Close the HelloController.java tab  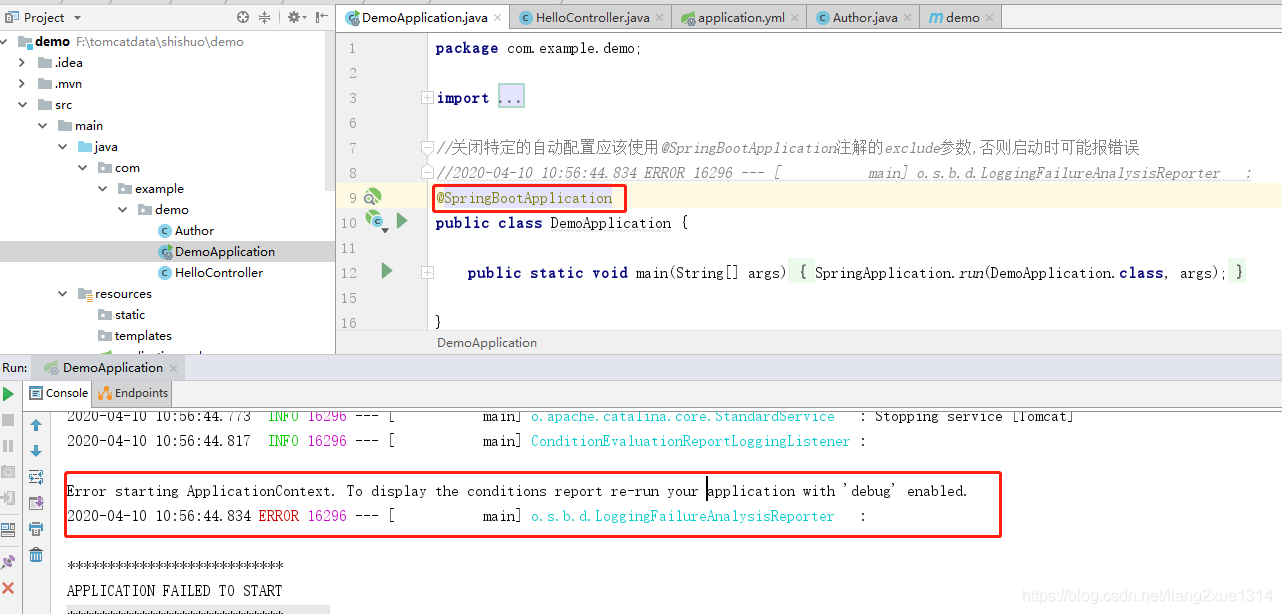click(x=660, y=18)
